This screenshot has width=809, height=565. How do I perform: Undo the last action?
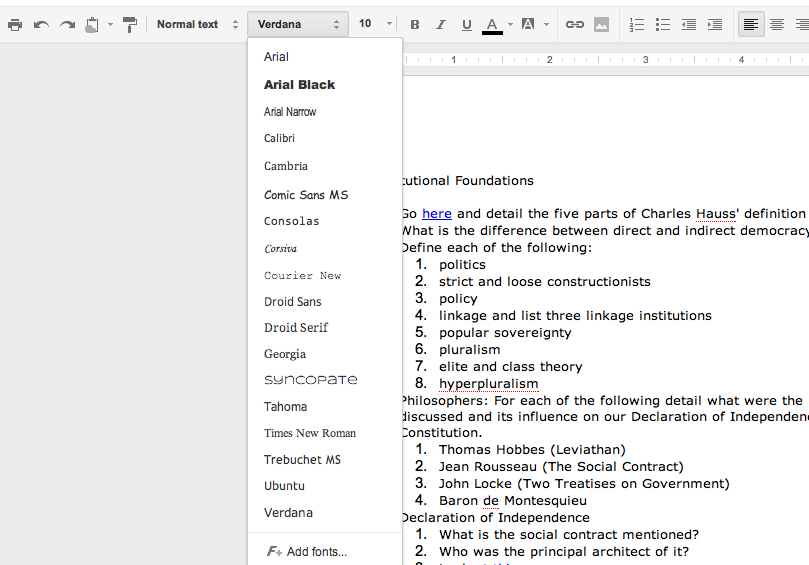pos(41,24)
